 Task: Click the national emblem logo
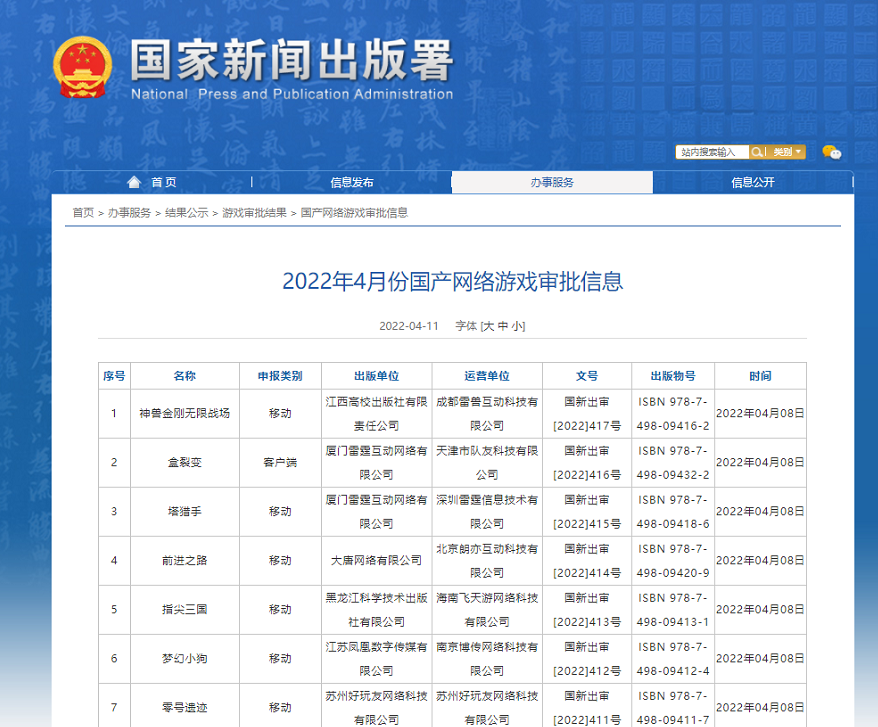click(85, 69)
